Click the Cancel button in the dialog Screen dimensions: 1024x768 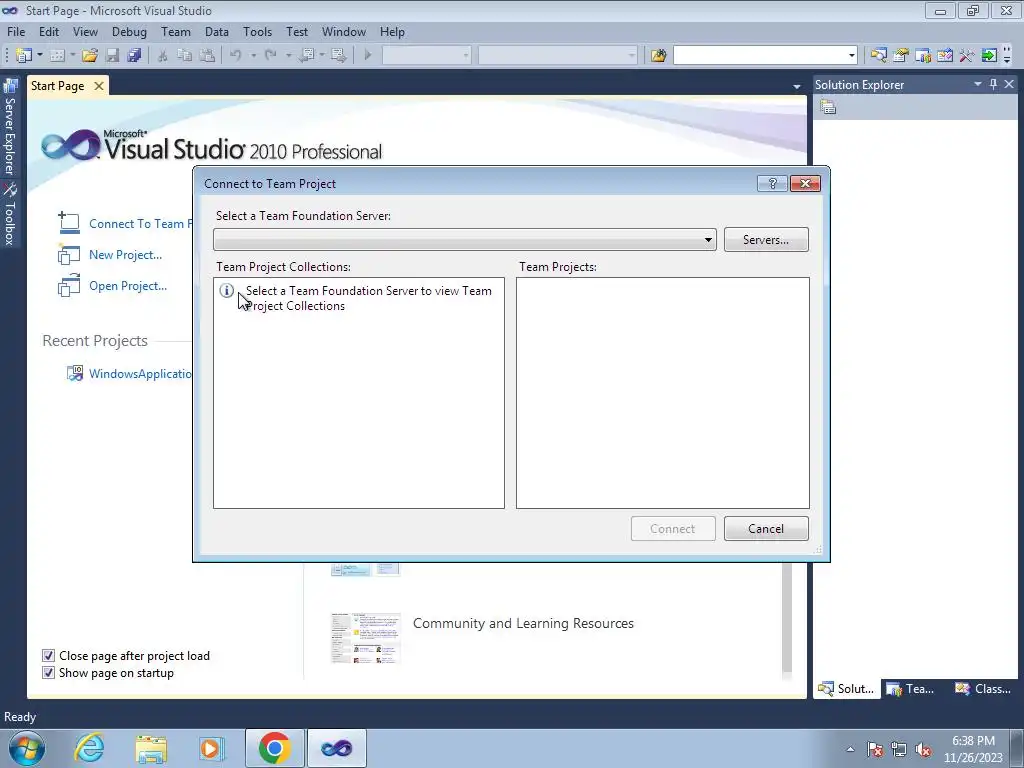coord(766,528)
